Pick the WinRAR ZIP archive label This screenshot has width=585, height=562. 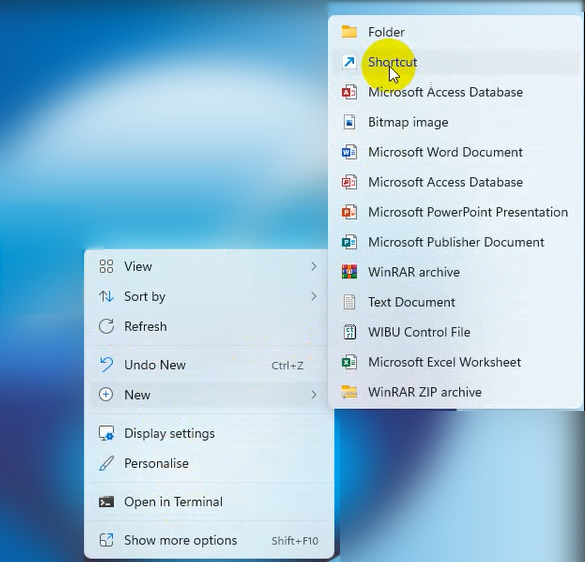[425, 392]
